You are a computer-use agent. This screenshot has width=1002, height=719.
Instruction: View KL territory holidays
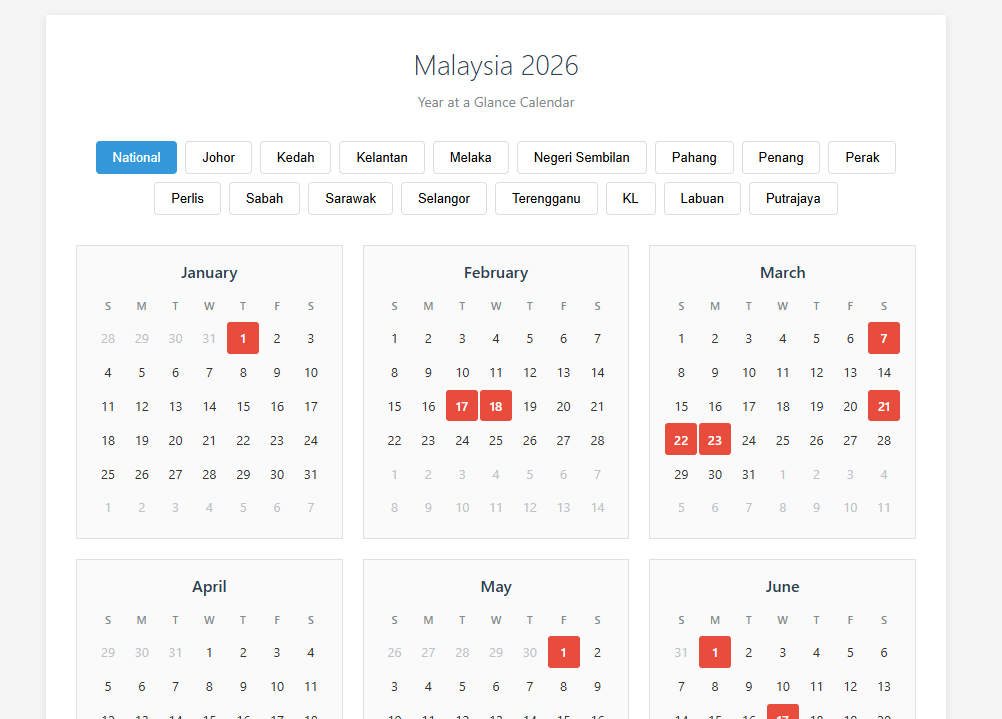(630, 198)
